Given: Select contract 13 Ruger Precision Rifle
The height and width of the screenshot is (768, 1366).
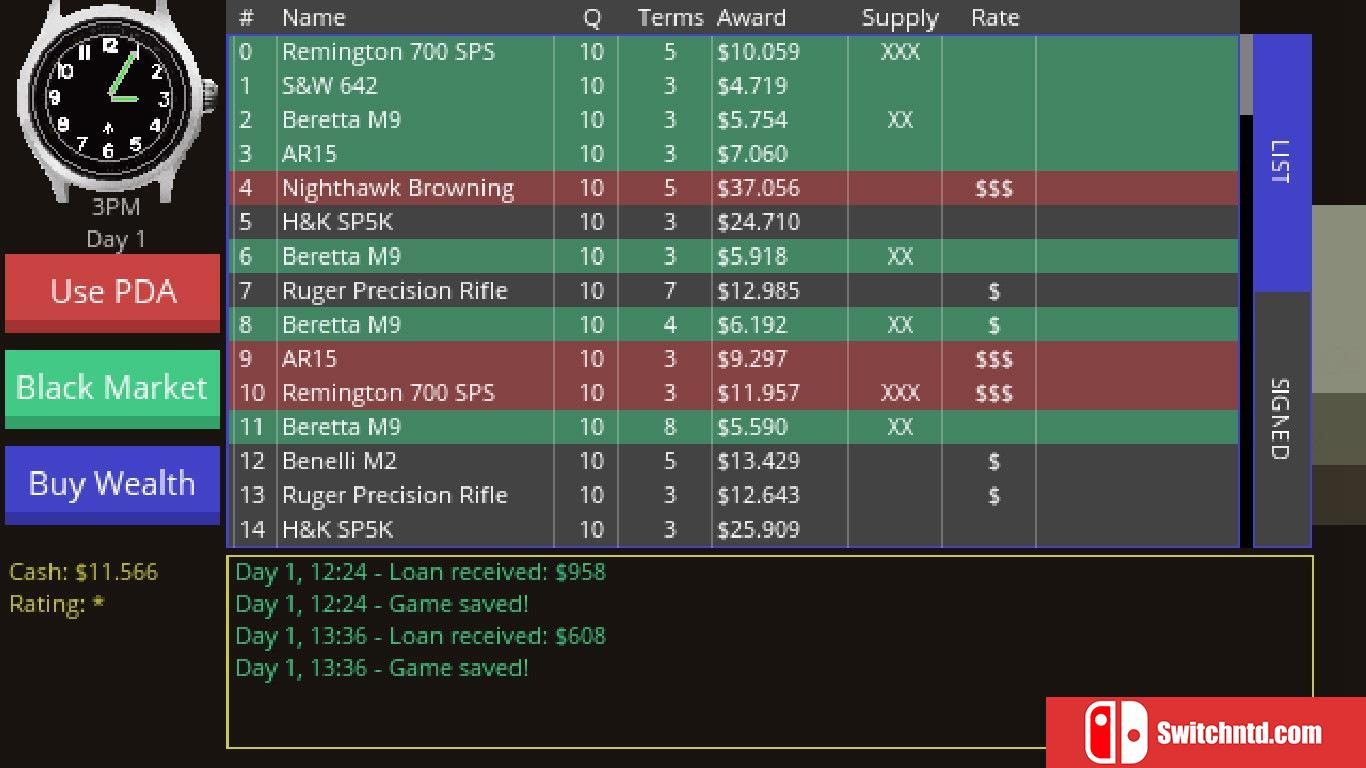Looking at the screenshot, I should click(735, 494).
